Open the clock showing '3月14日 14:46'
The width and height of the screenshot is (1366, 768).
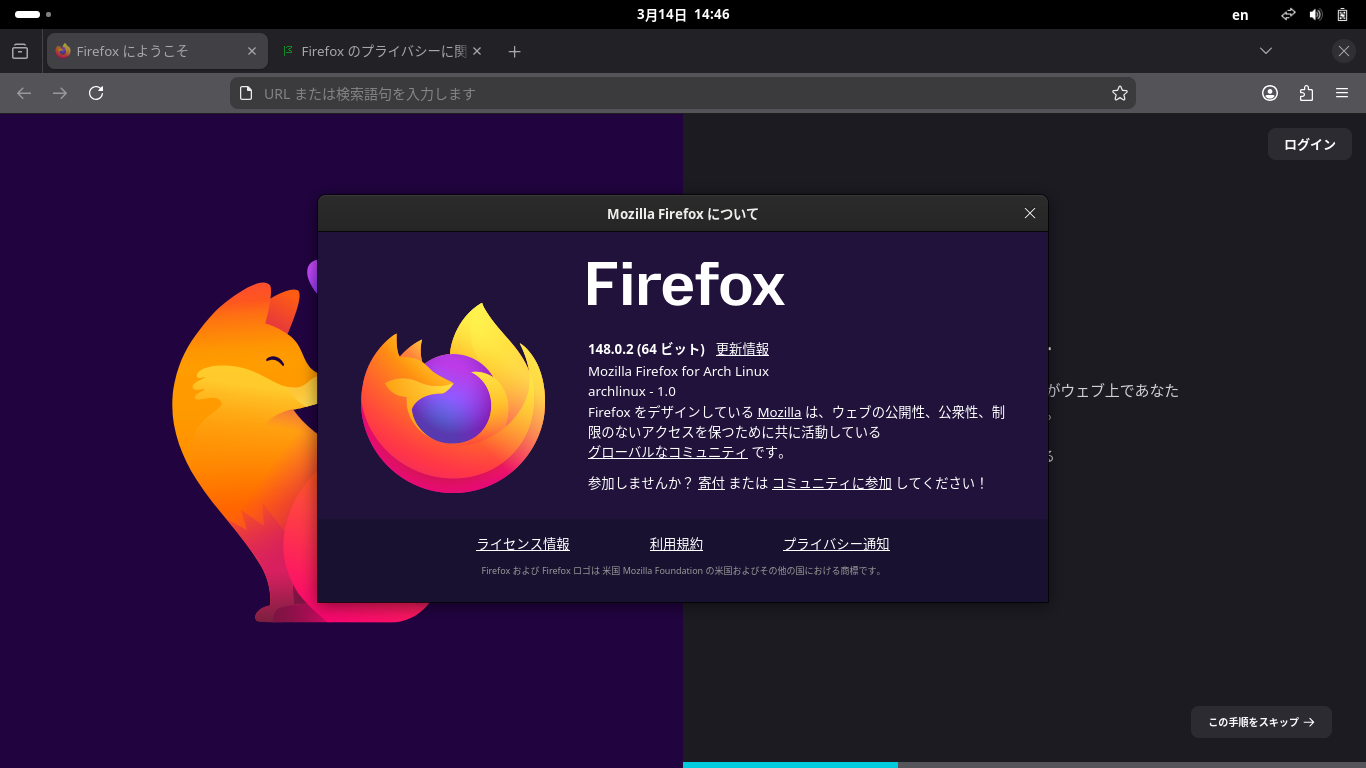pos(683,15)
